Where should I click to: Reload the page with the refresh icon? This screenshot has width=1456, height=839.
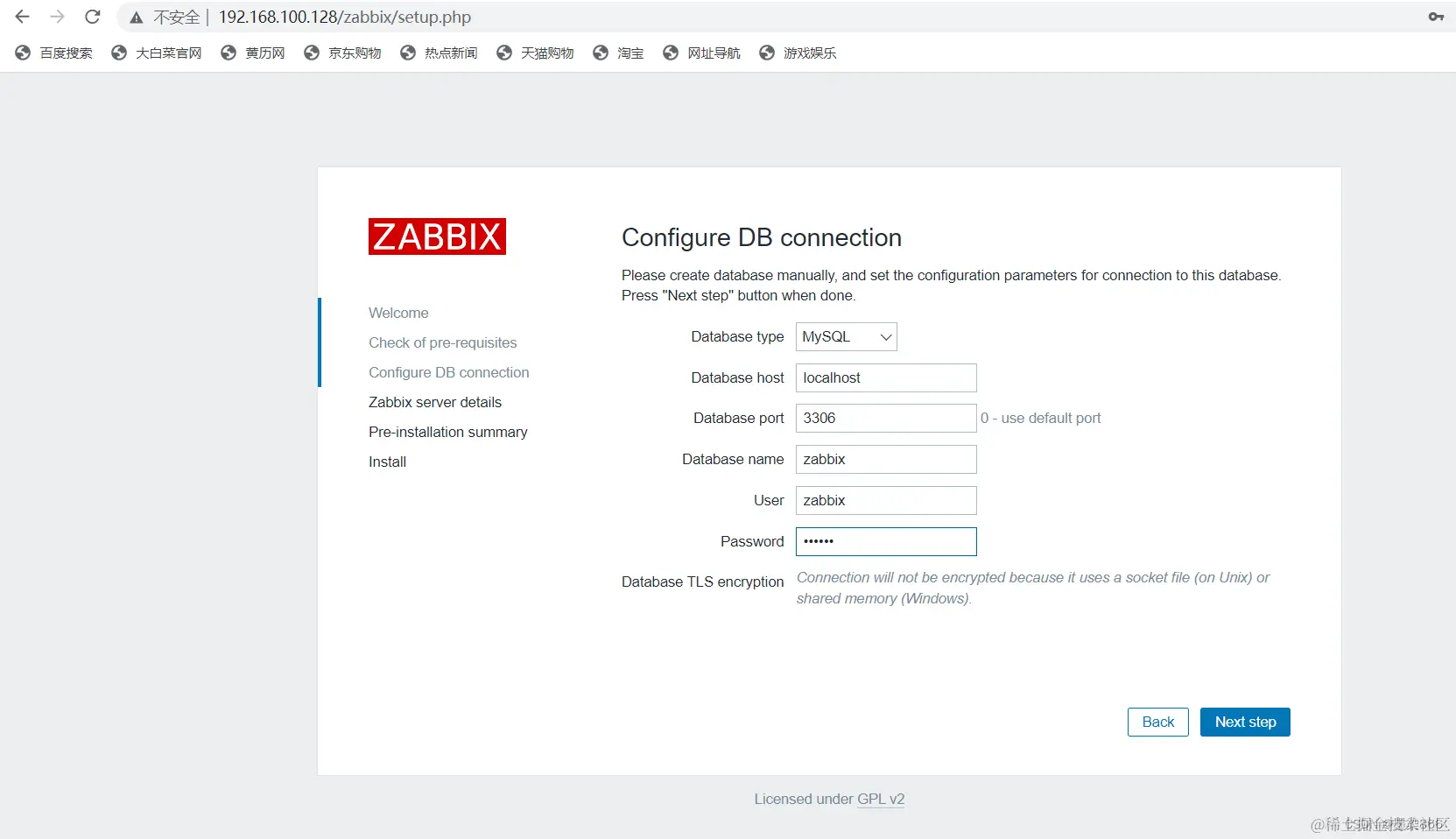tap(93, 17)
